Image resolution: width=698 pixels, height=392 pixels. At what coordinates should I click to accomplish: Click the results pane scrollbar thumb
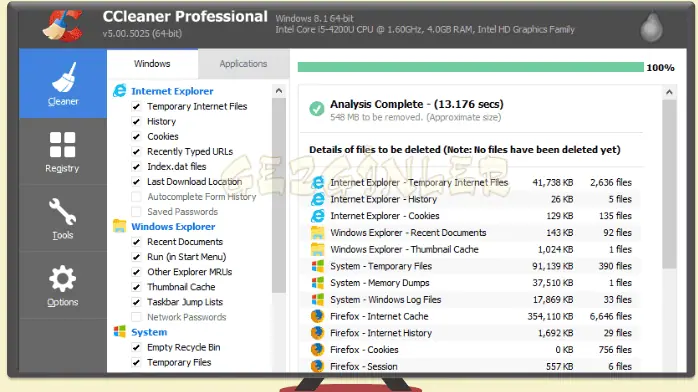click(x=669, y=184)
